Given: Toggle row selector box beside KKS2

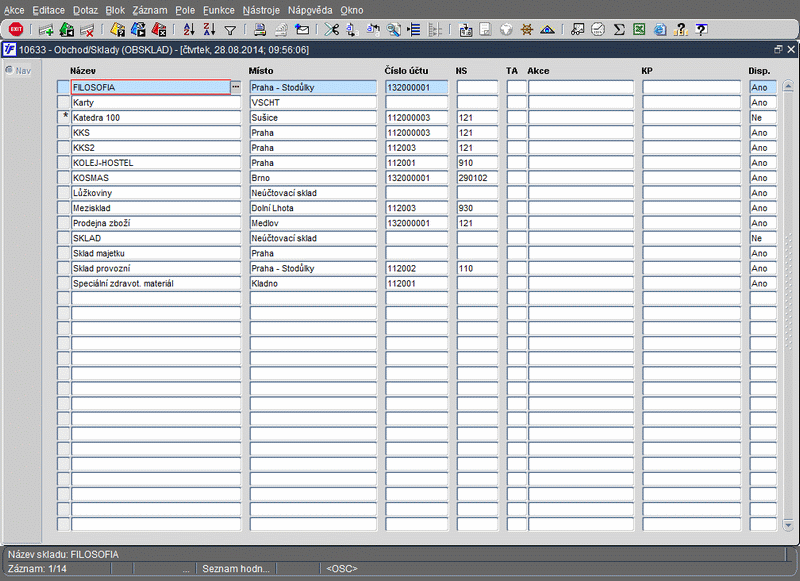Looking at the screenshot, I should tap(63, 147).
